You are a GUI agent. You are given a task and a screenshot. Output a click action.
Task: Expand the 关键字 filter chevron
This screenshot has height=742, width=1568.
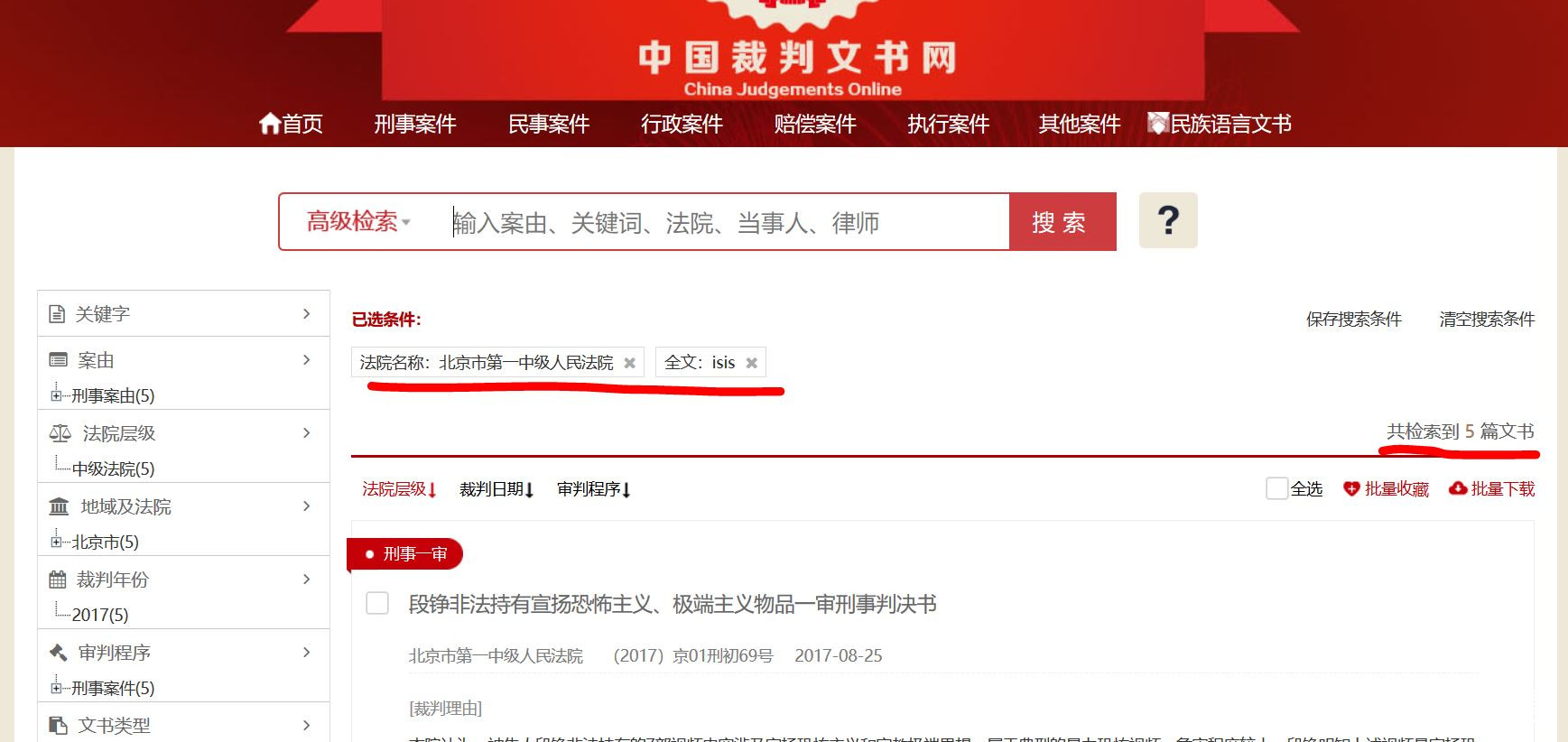click(x=307, y=314)
